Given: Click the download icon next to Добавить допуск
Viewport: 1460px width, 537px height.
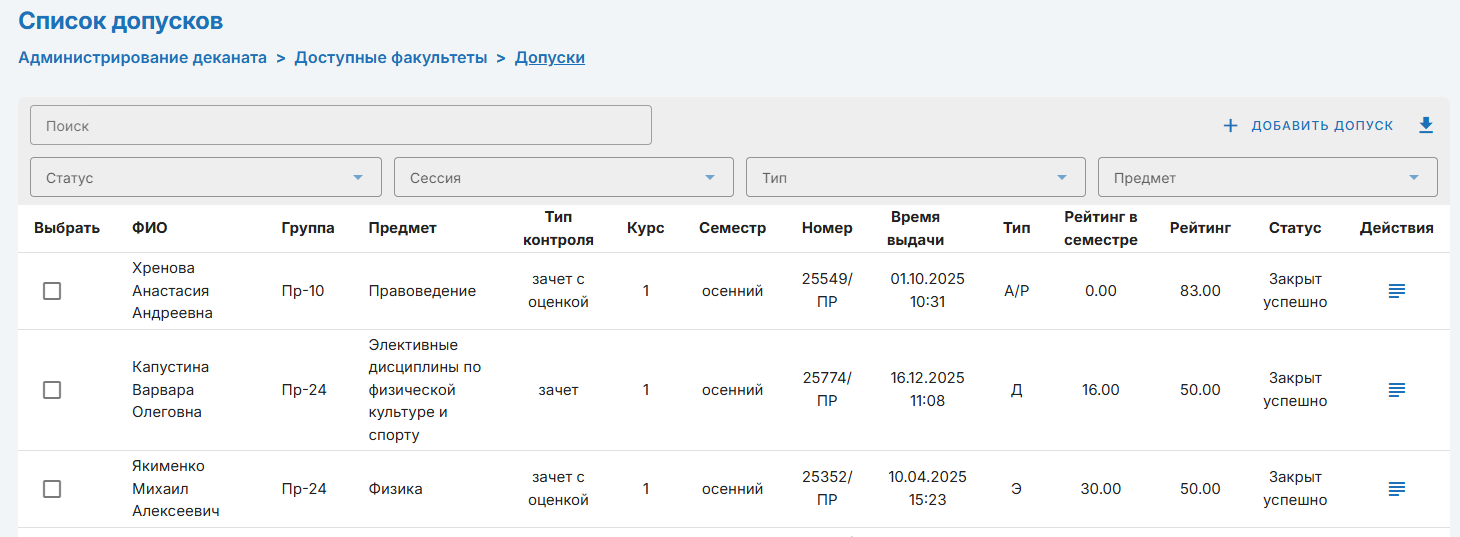Looking at the screenshot, I should pos(1426,125).
